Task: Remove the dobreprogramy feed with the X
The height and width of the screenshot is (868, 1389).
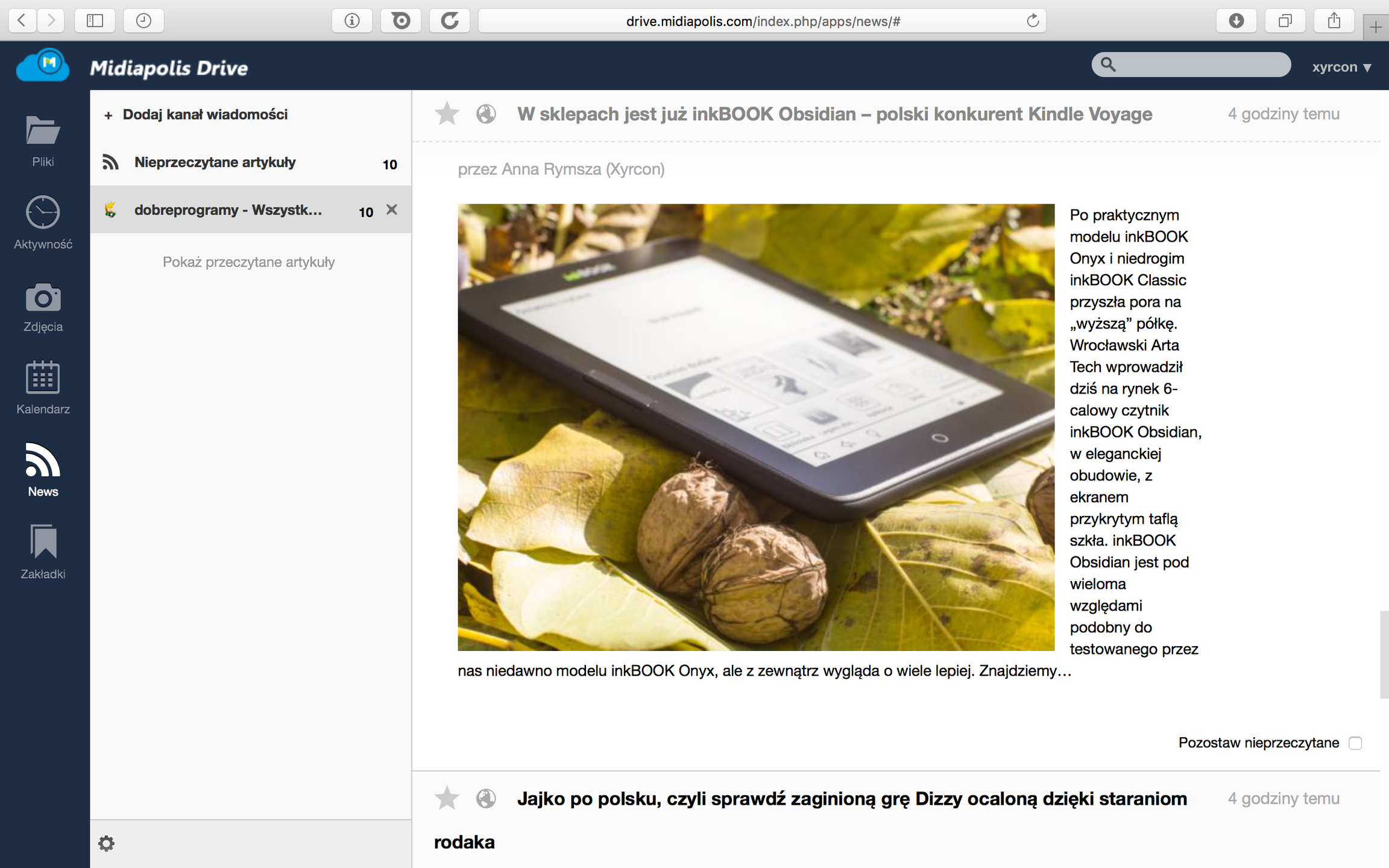Action: tap(392, 210)
